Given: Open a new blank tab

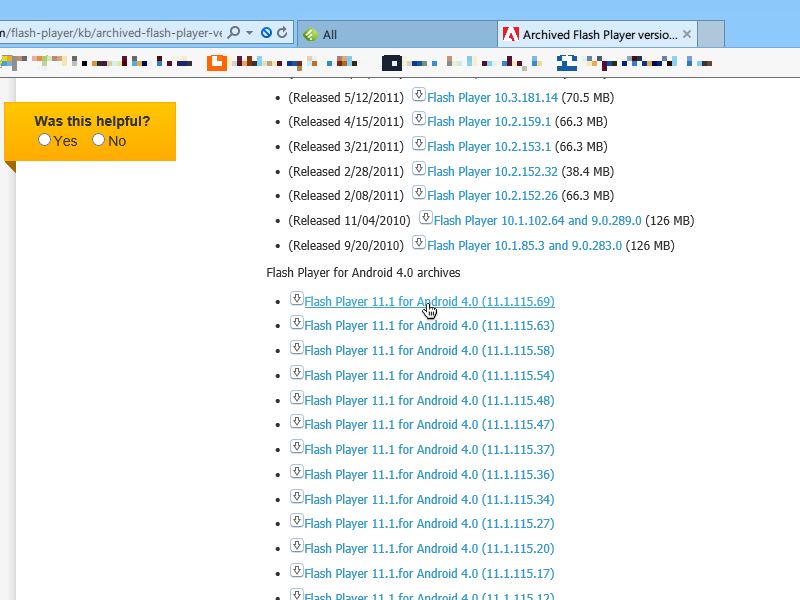Looking at the screenshot, I should click(x=711, y=34).
